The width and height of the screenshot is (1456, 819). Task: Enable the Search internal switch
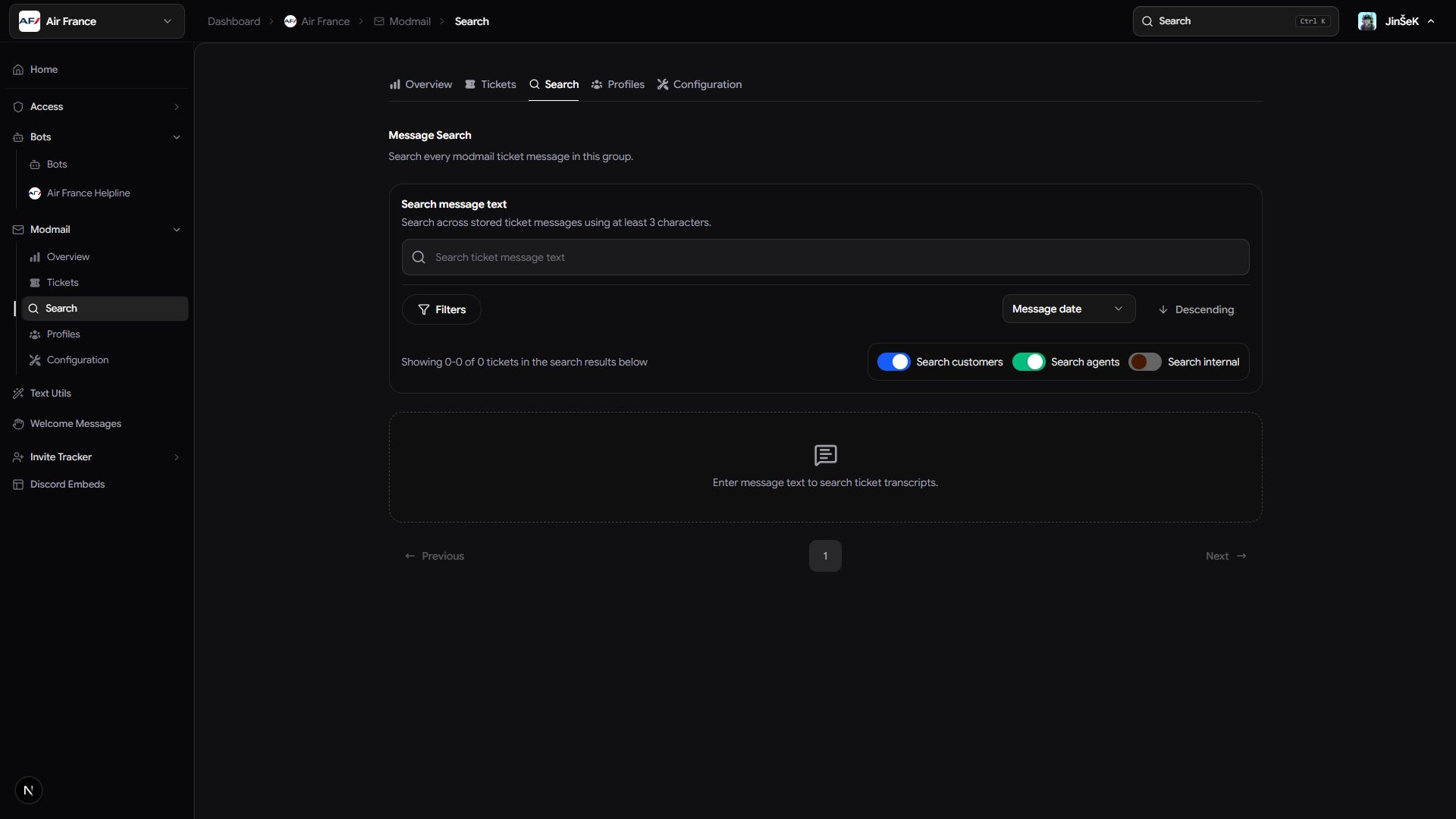point(1145,362)
